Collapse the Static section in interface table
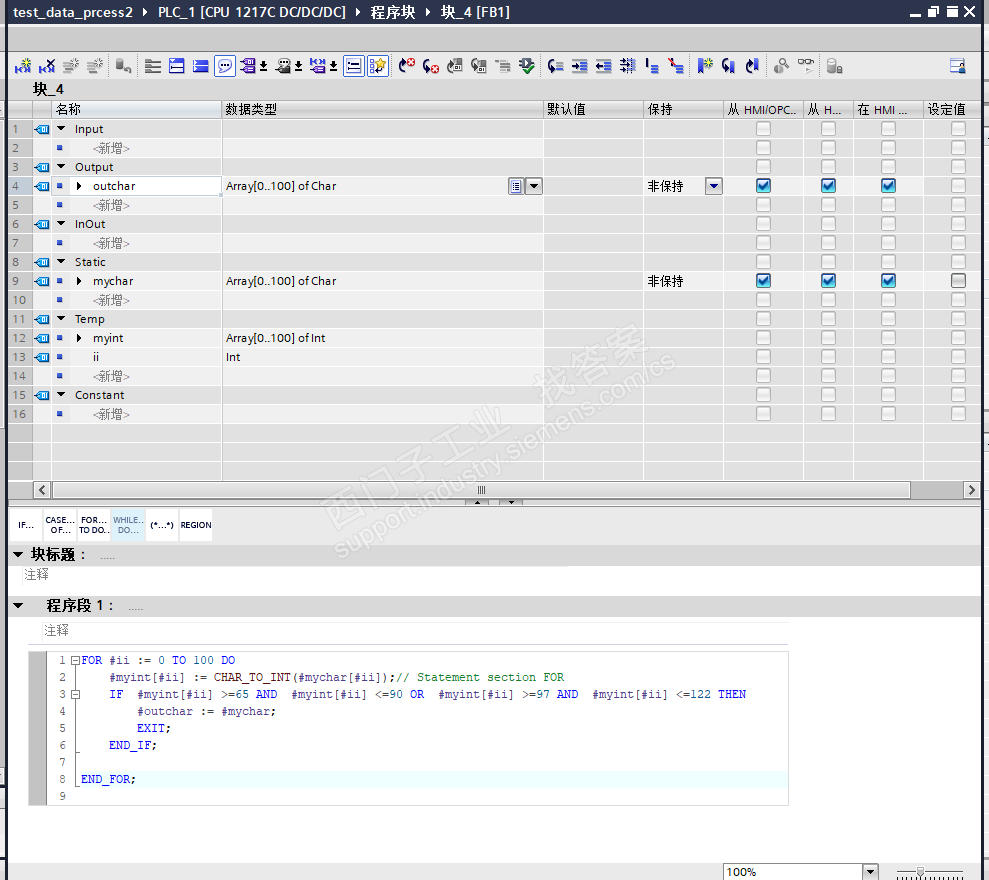 (x=61, y=262)
